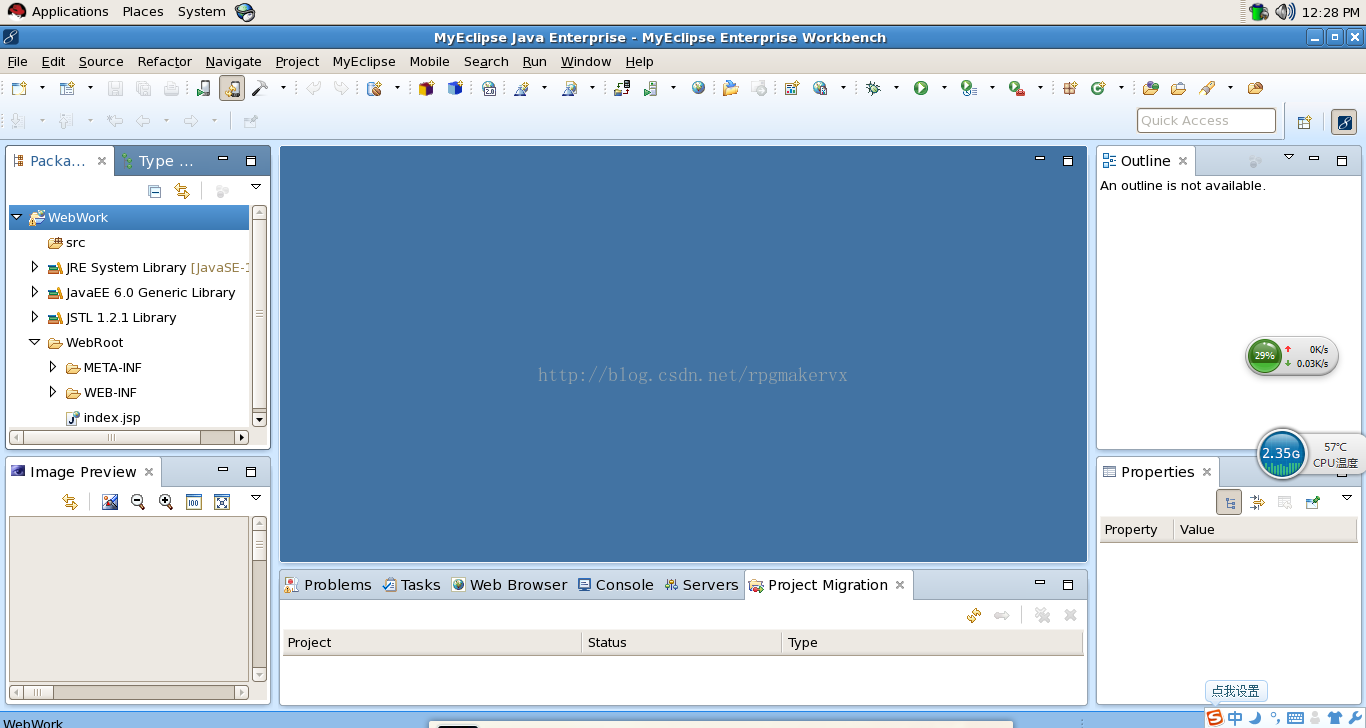Screen dimensions: 1366x728
Task: Click the Quick Access input field
Action: [1206, 121]
